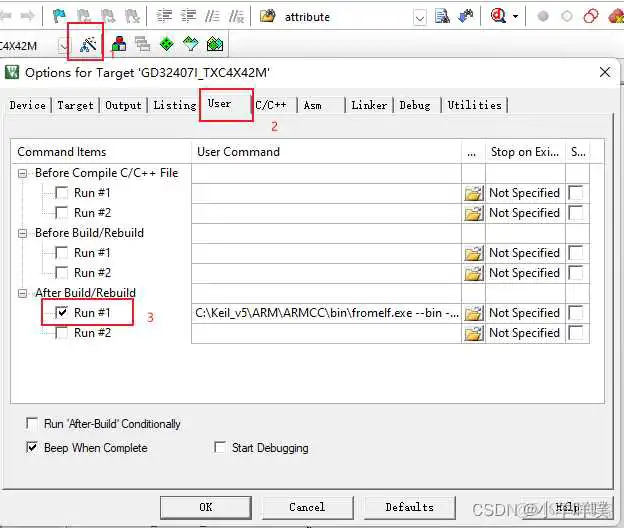The width and height of the screenshot is (624, 528).
Task: Check Run 'After-Build' Conditionally
Action: pyautogui.click(x=32, y=423)
